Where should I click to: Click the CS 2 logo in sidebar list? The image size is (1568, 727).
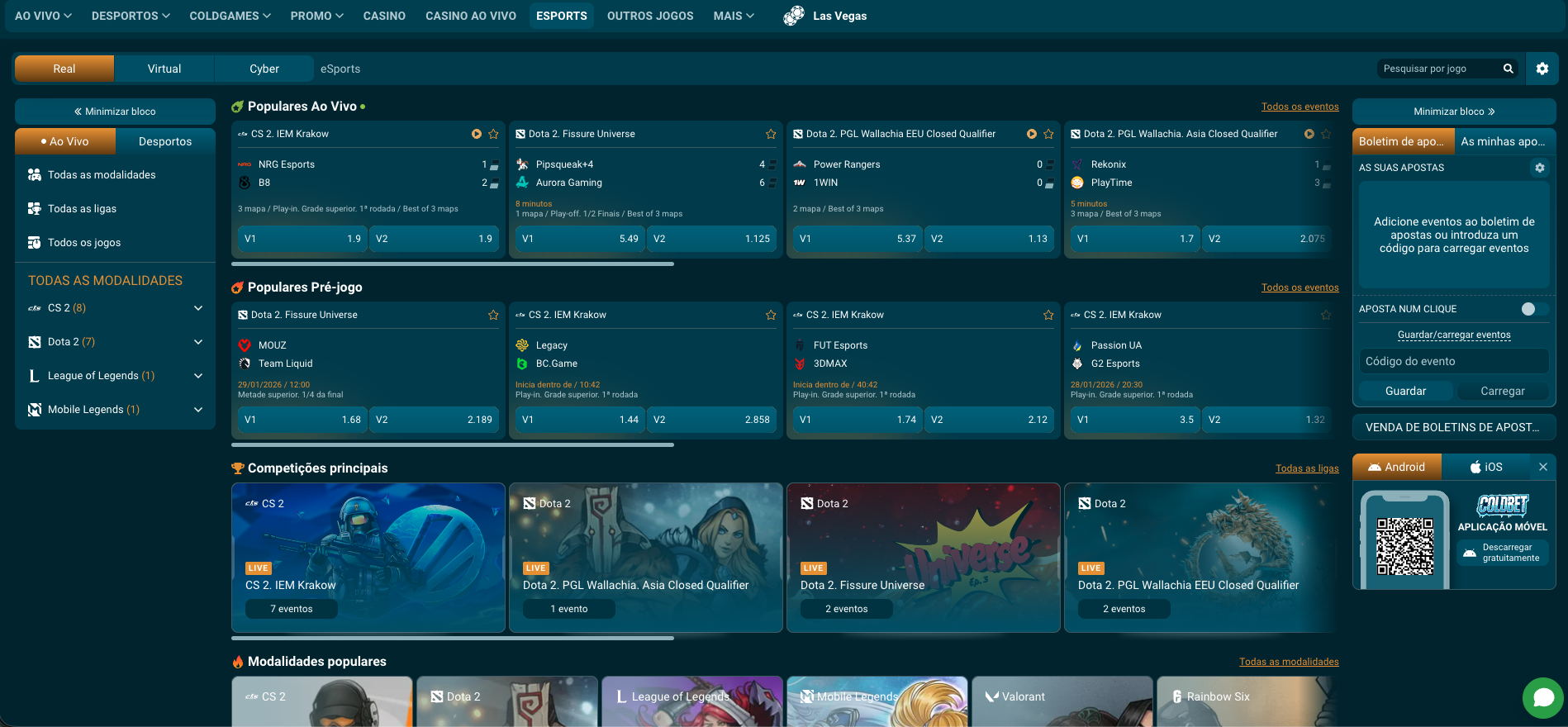point(35,308)
